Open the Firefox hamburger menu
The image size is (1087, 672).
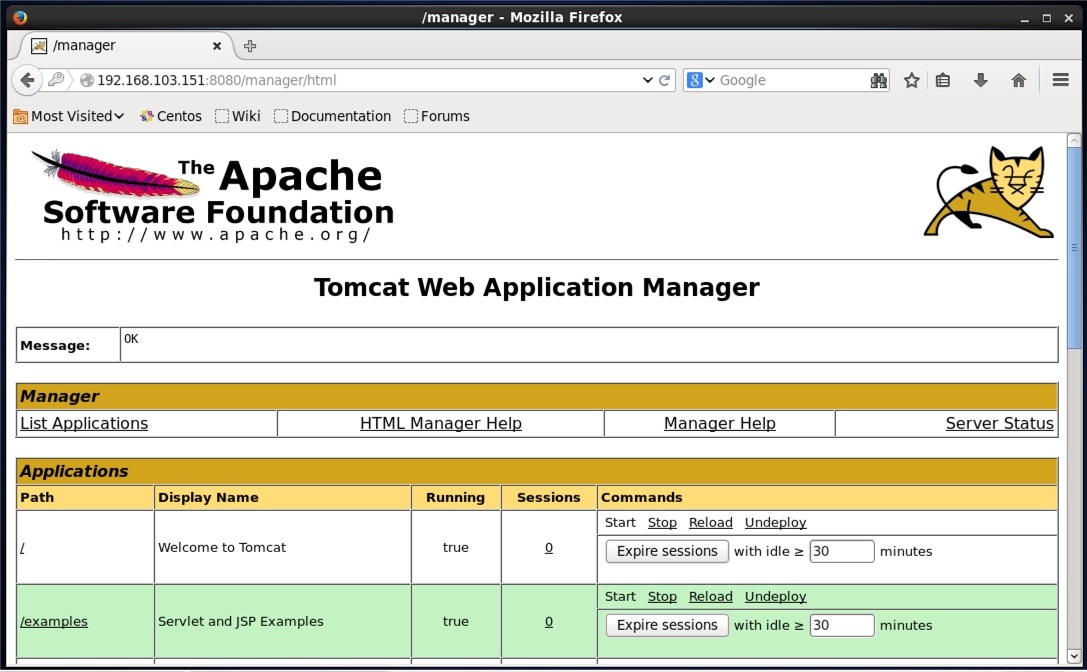(x=1060, y=80)
